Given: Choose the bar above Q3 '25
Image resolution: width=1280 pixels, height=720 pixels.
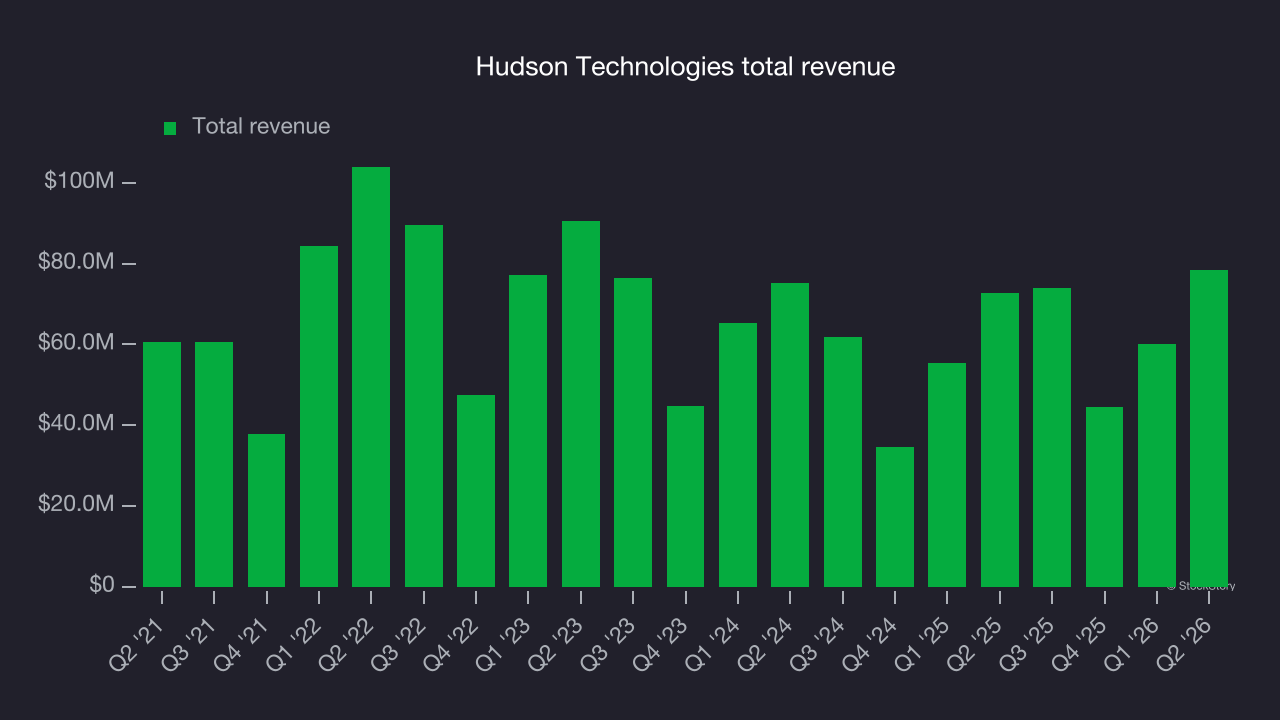Looking at the screenshot, I should (1052, 437).
